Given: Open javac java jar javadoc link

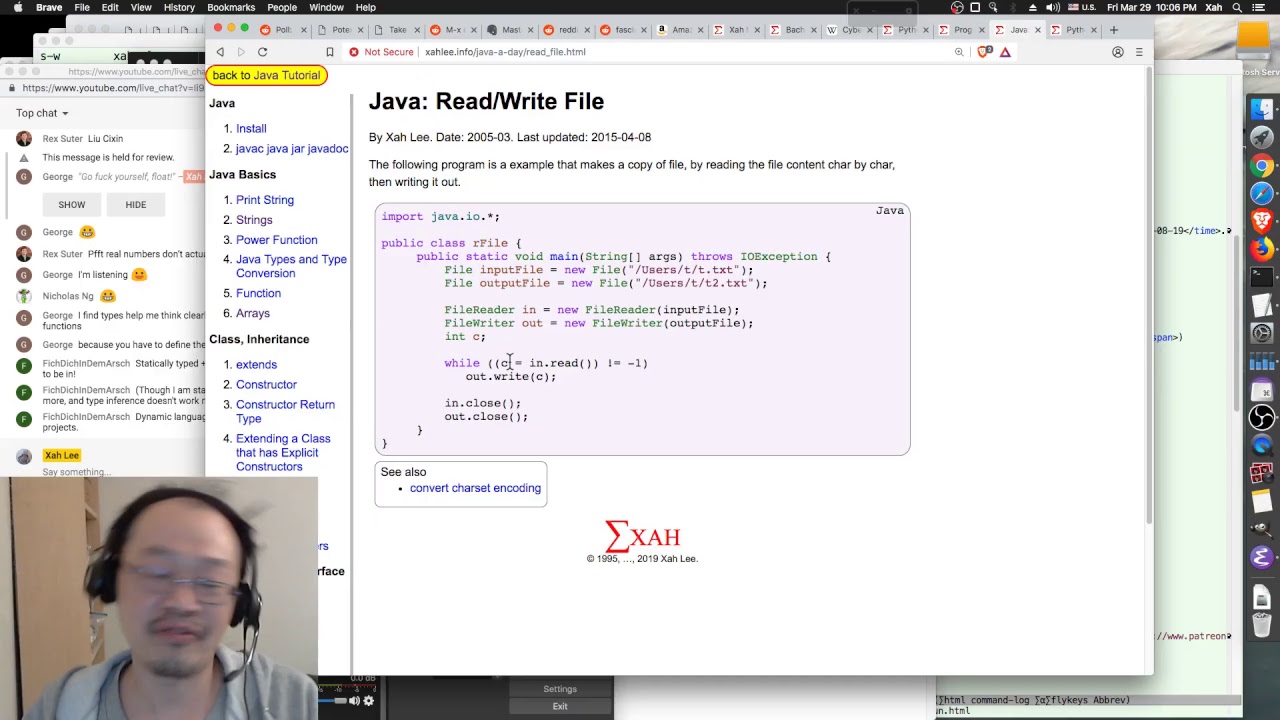Looking at the screenshot, I should [x=292, y=148].
